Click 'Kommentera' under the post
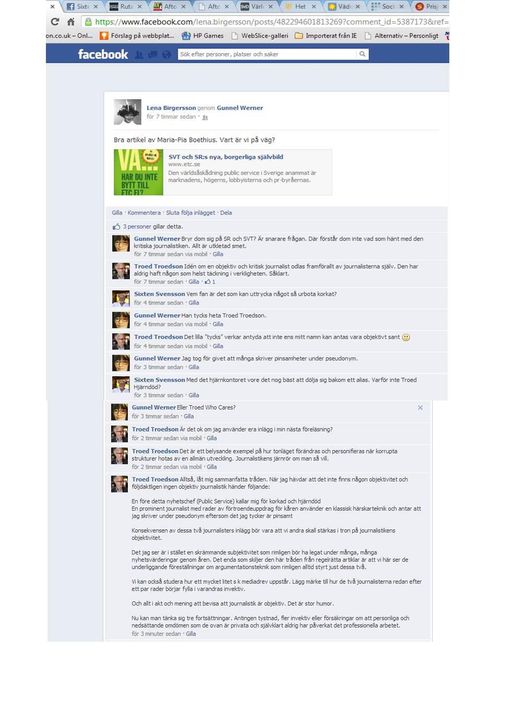 coord(144,213)
